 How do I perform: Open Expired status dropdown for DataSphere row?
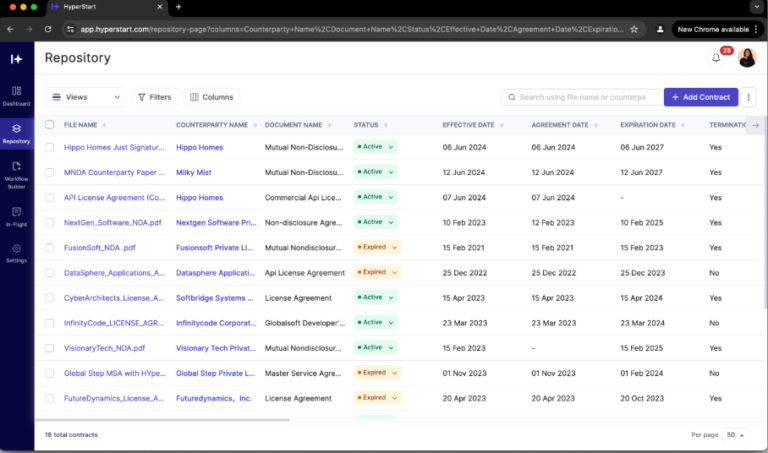(x=377, y=272)
